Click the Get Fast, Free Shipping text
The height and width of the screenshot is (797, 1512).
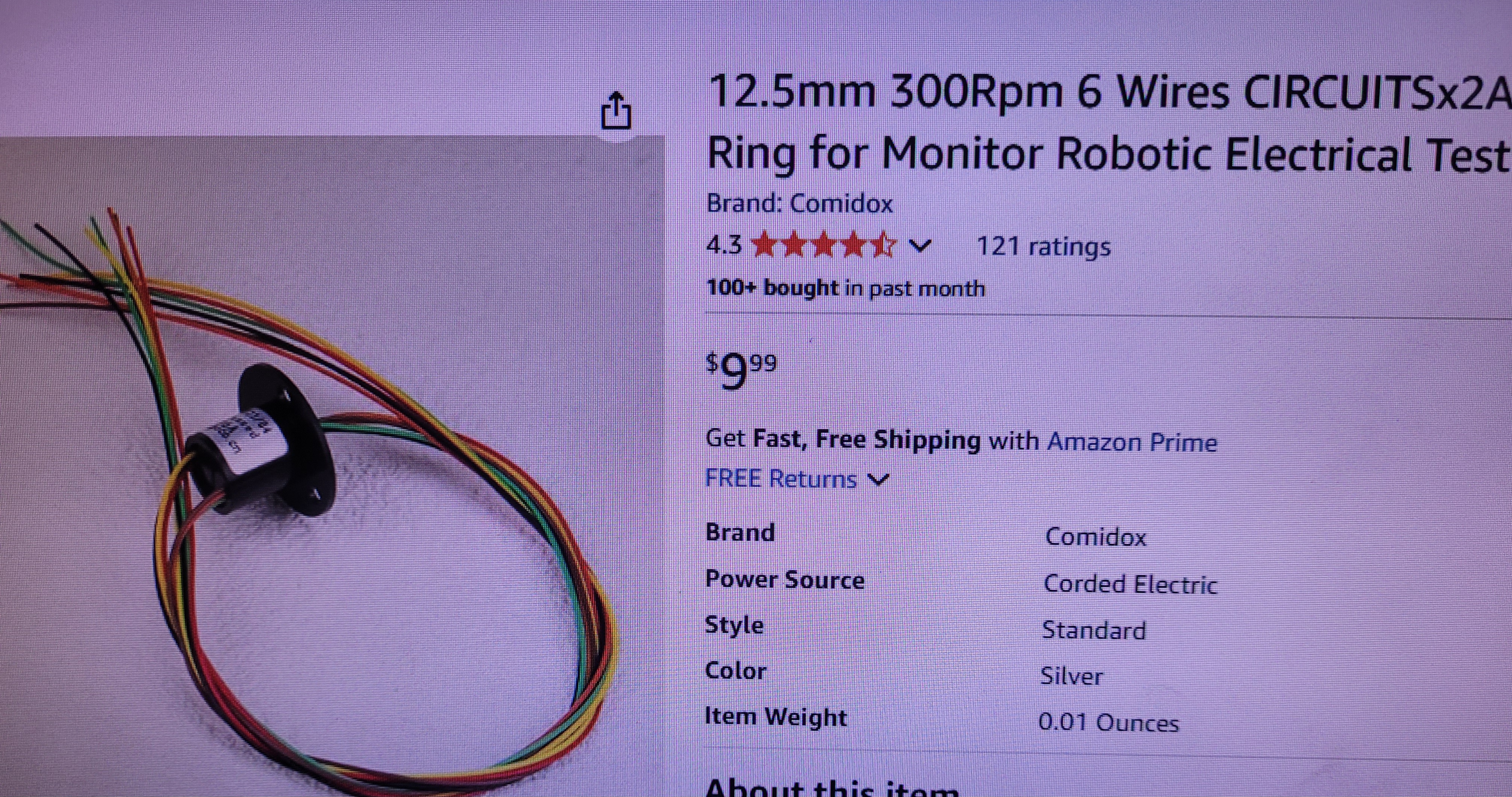(842, 440)
